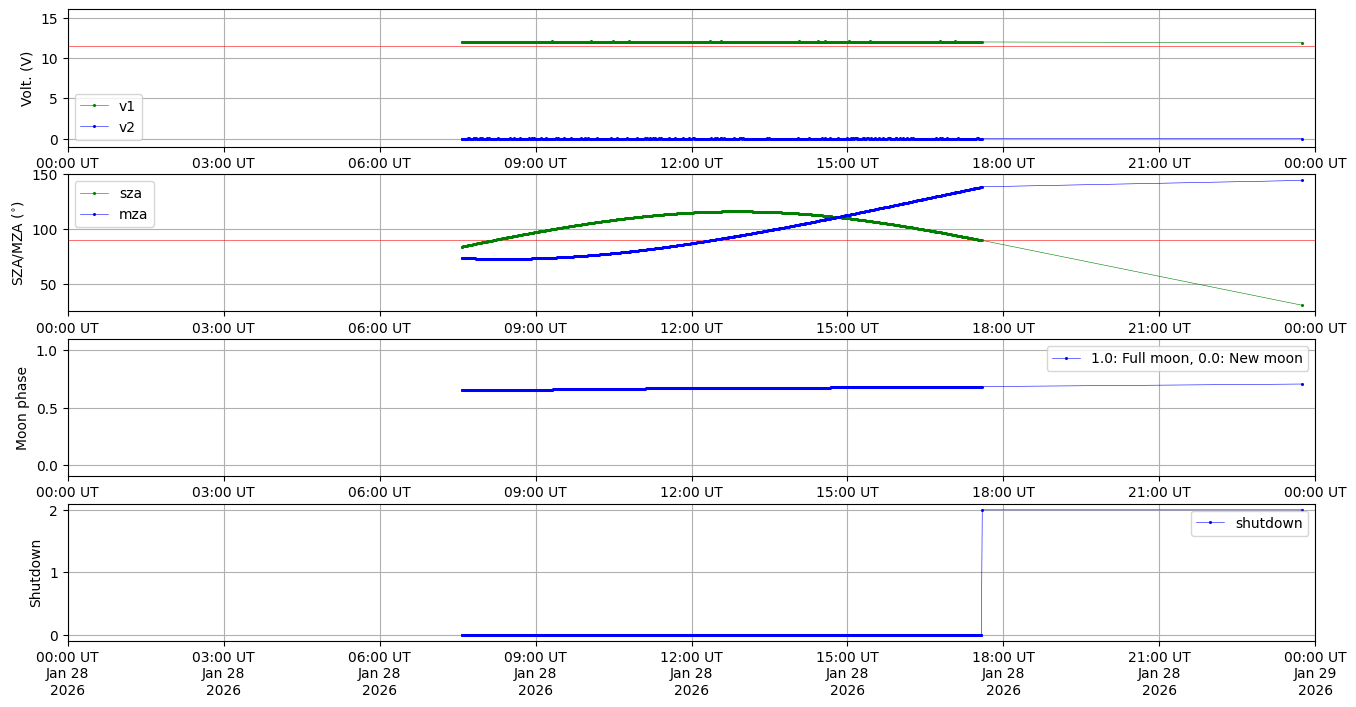
Task: Select the 'Moon phase' y-axis label
Action: pyautogui.click(x=22, y=408)
